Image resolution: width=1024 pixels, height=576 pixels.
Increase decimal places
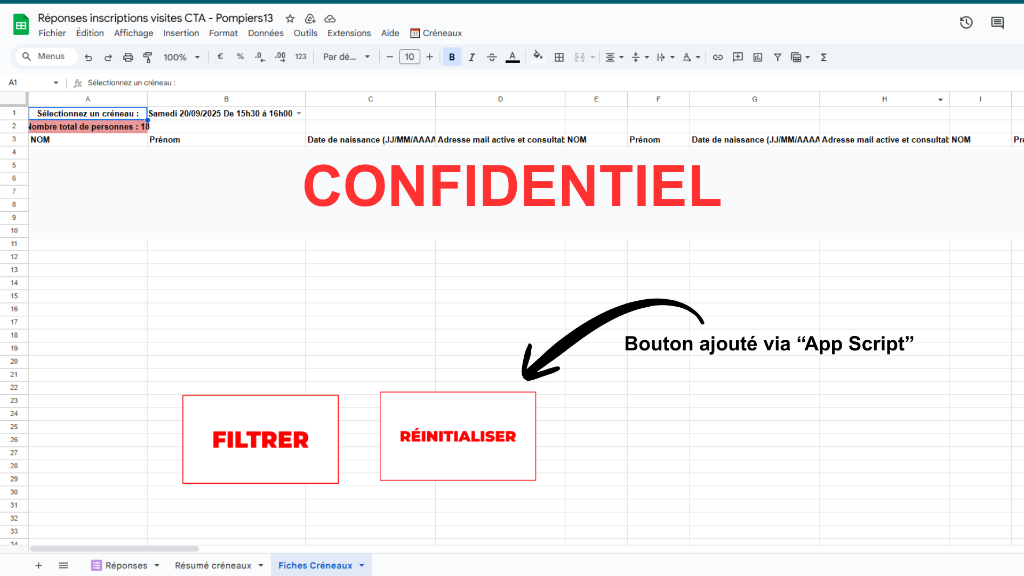pos(280,57)
